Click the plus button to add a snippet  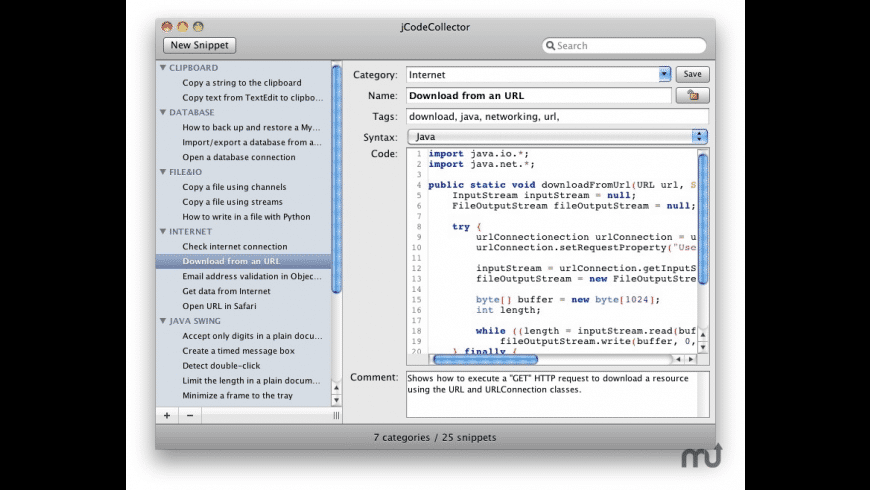coord(167,415)
